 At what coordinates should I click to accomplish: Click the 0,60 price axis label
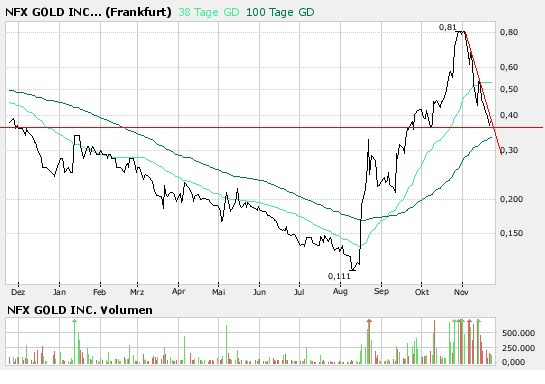[509, 67]
